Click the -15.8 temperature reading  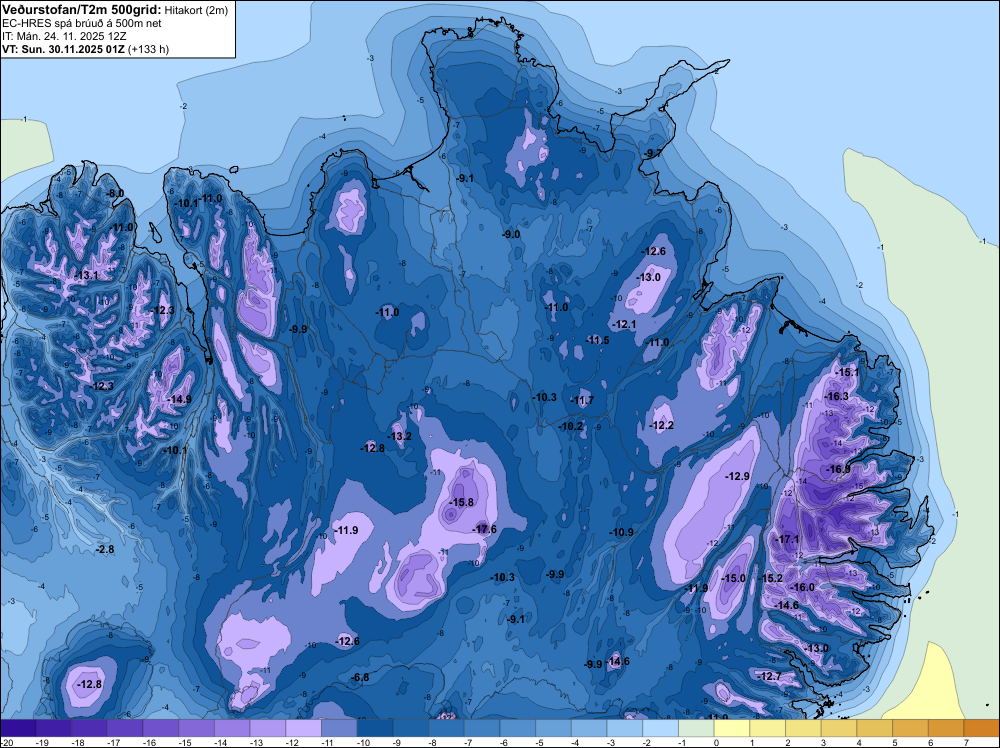click(x=462, y=502)
